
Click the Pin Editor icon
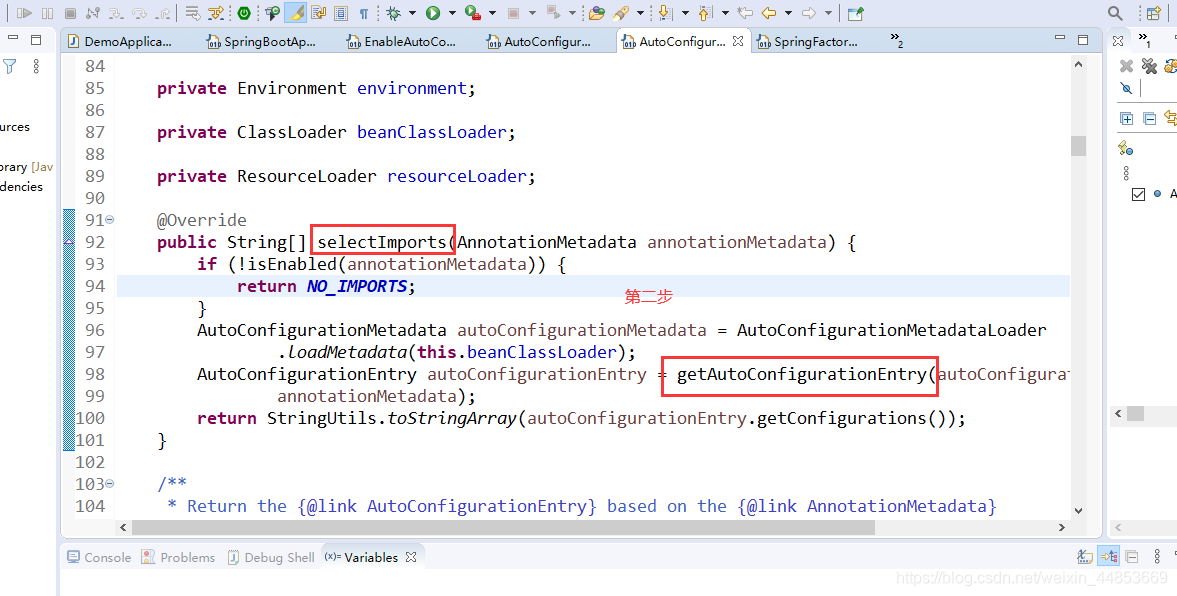click(856, 13)
